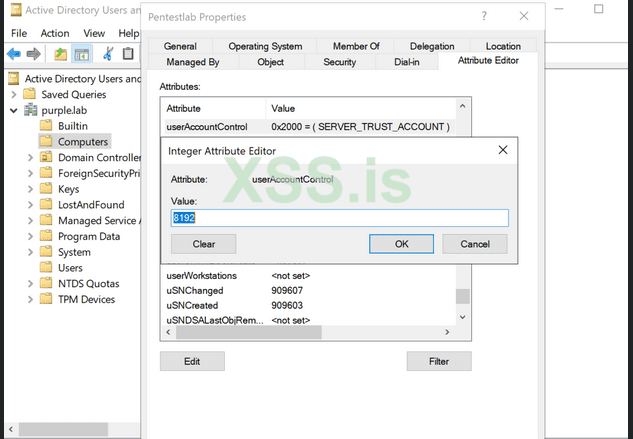Image resolution: width=633 pixels, height=439 pixels.
Task: Select the Users container
Action: (x=70, y=268)
